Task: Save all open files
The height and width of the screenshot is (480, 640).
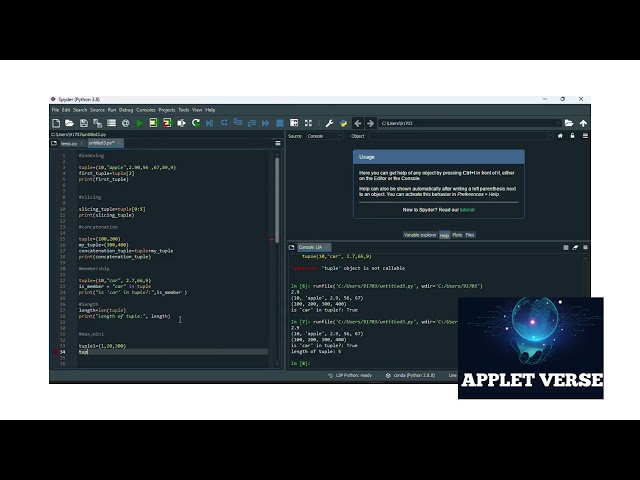Action: pos(98,123)
